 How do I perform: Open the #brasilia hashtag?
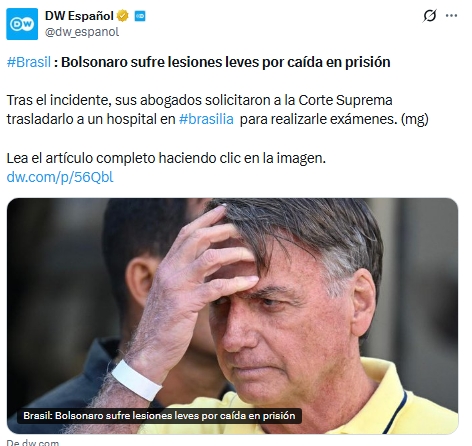(x=206, y=119)
